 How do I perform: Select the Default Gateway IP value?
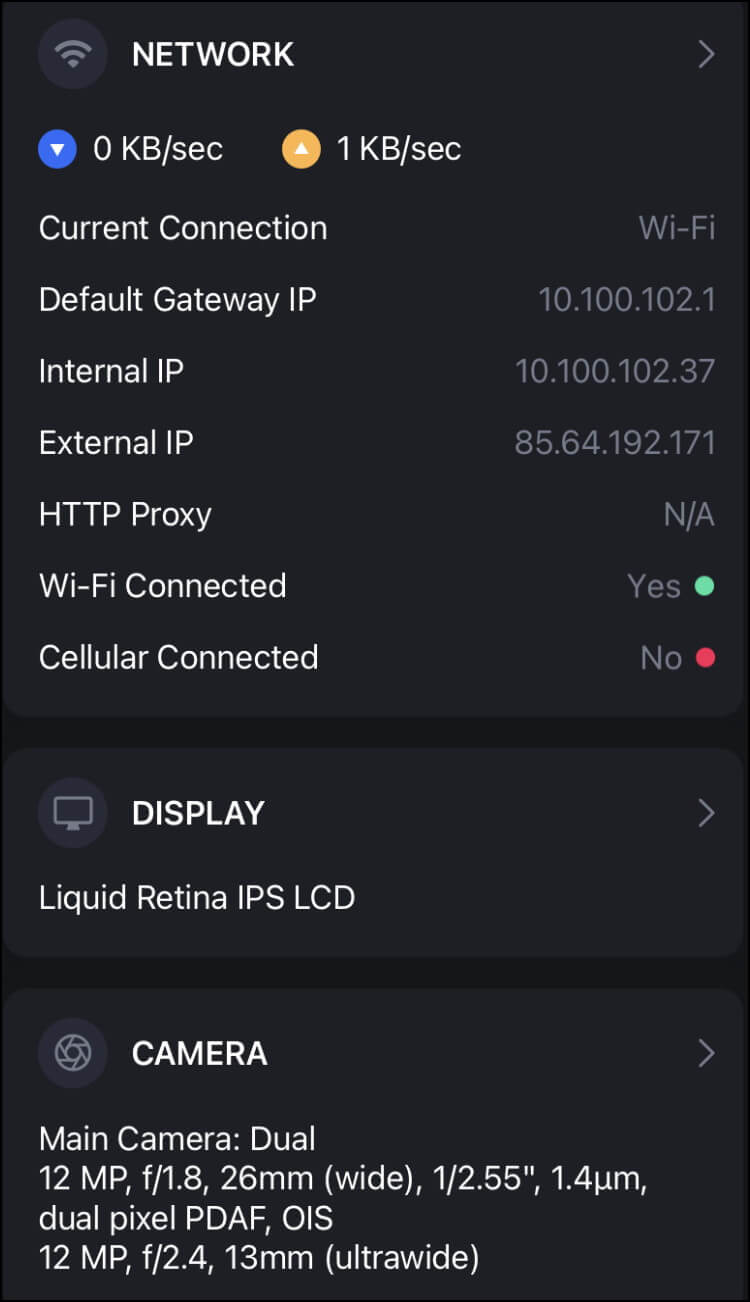pos(627,299)
